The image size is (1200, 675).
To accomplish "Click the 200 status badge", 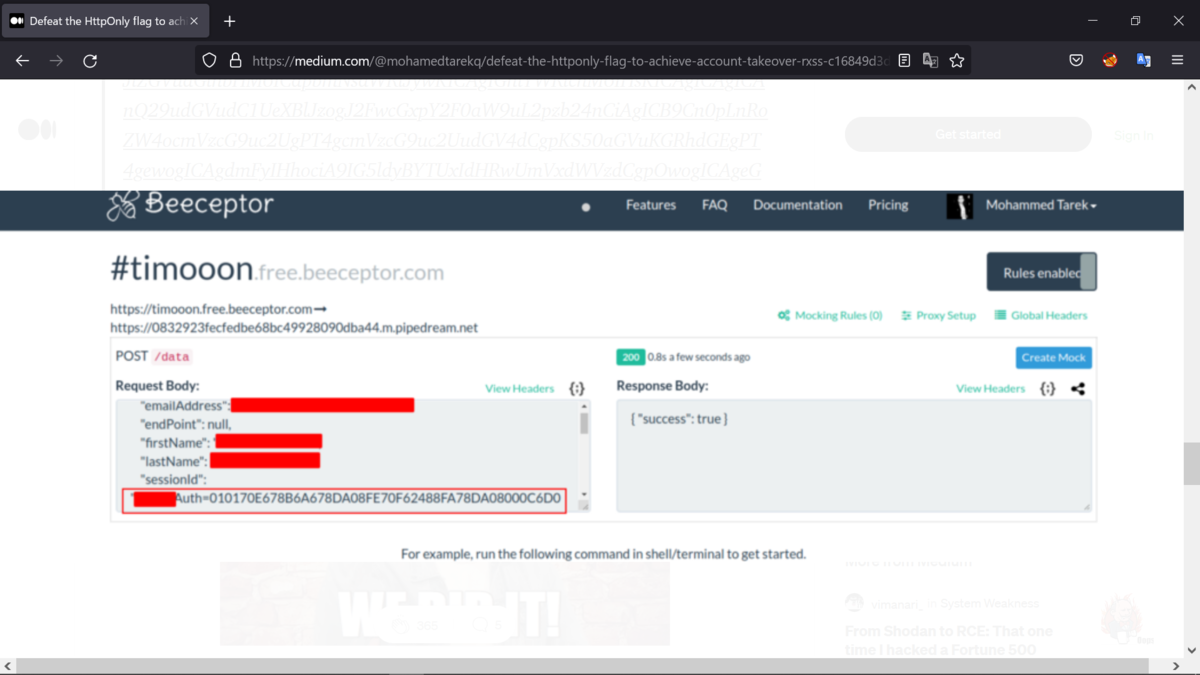I will coord(630,357).
